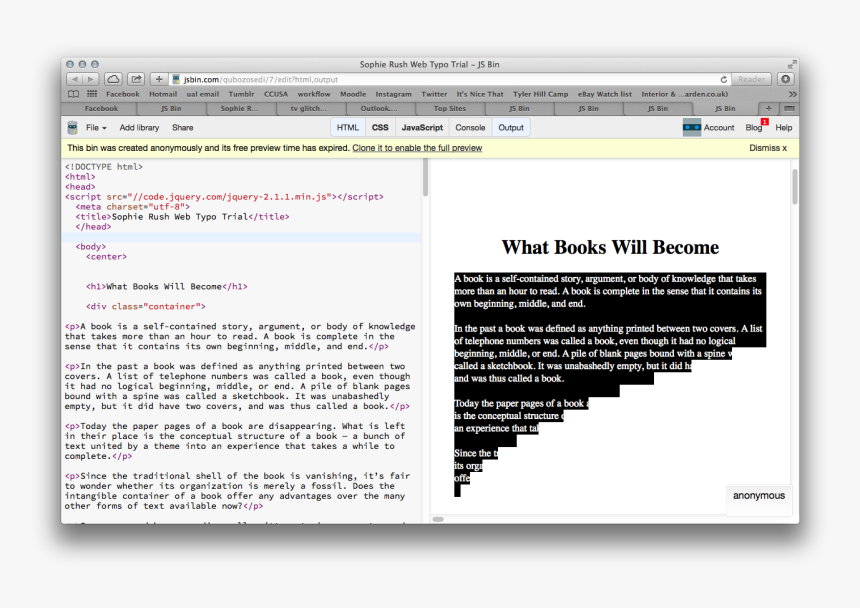Reload page with the refresh icon
Screen dimensions: 860x608
click(x=723, y=79)
